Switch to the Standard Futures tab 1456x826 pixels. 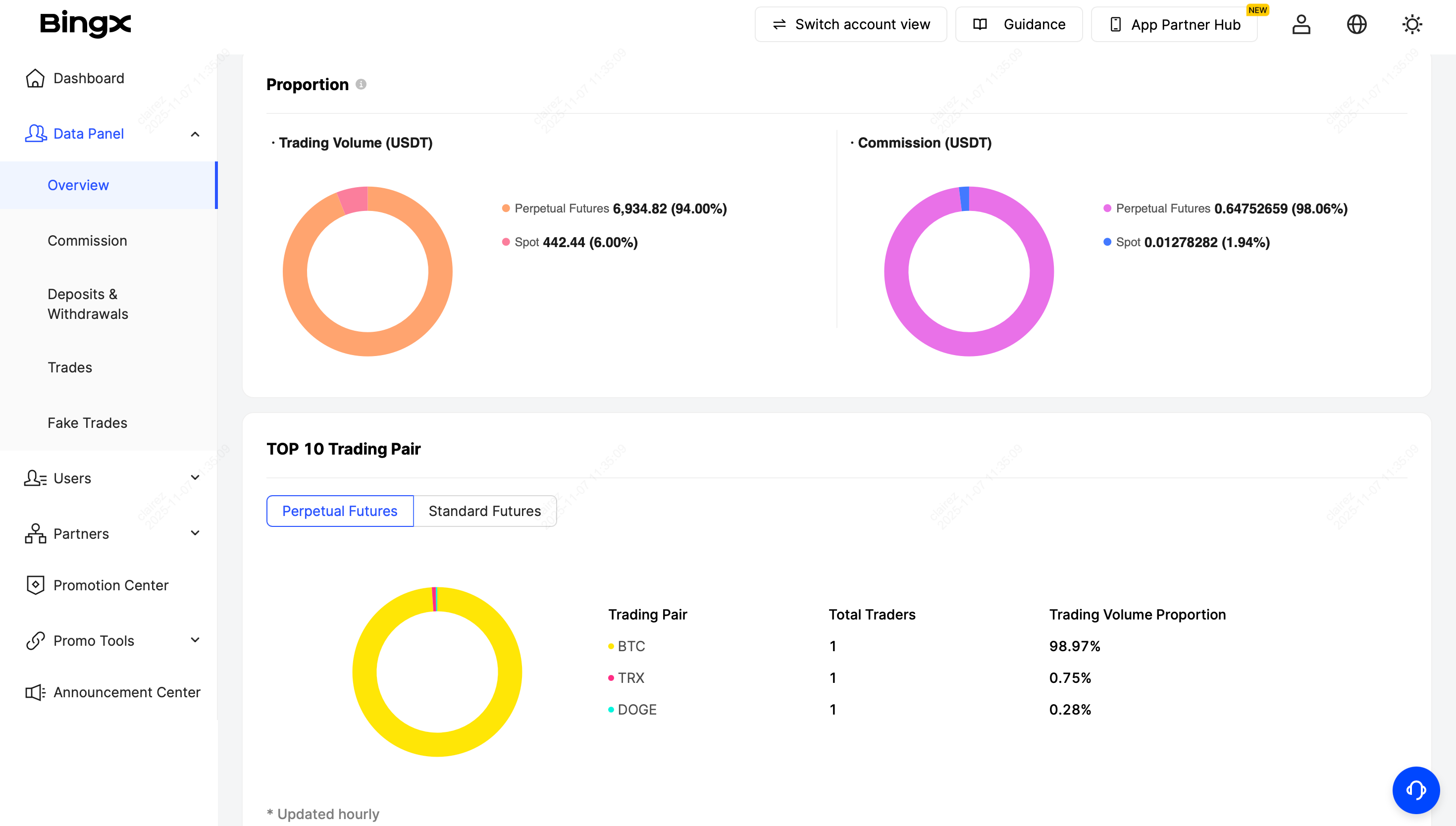(484, 511)
